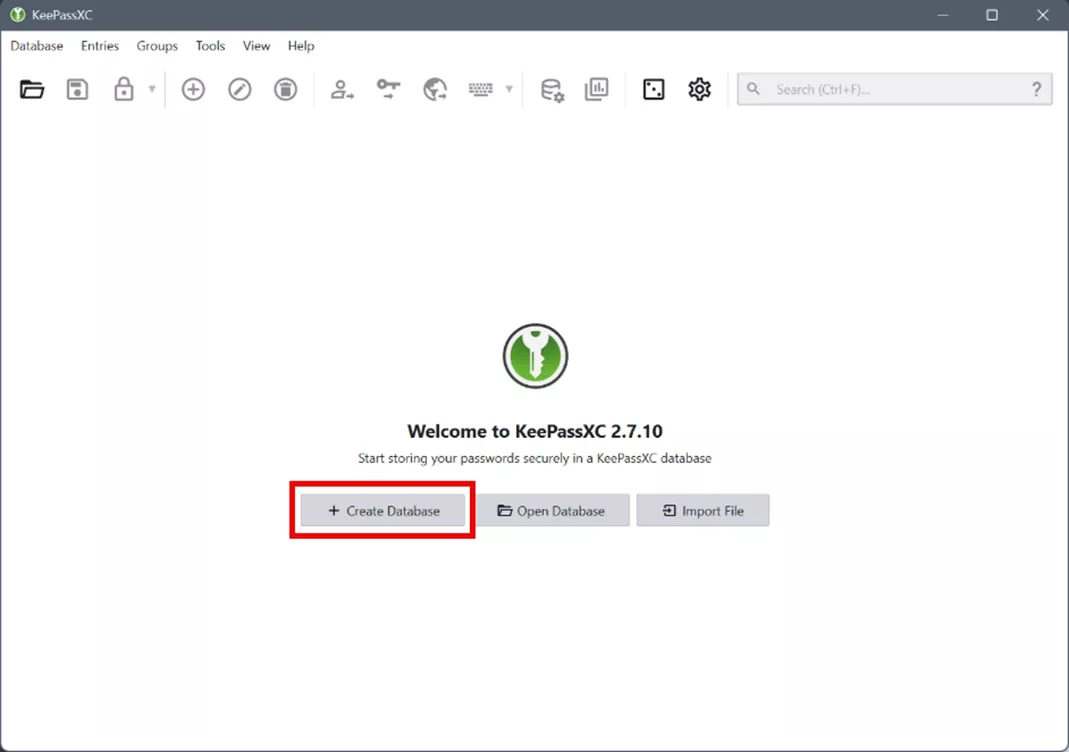The image size is (1069, 752).
Task: Minimize the KeePassXC window
Action: coord(943,15)
